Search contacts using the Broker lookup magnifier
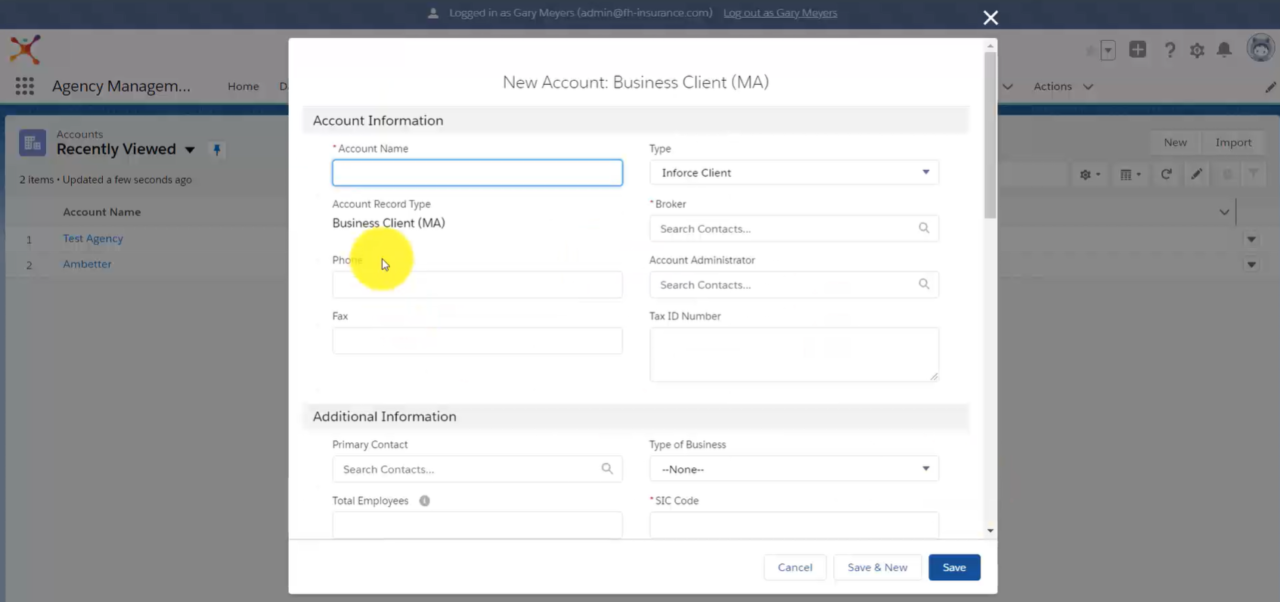The width and height of the screenshot is (1280, 602). pyautogui.click(x=923, y=228)
